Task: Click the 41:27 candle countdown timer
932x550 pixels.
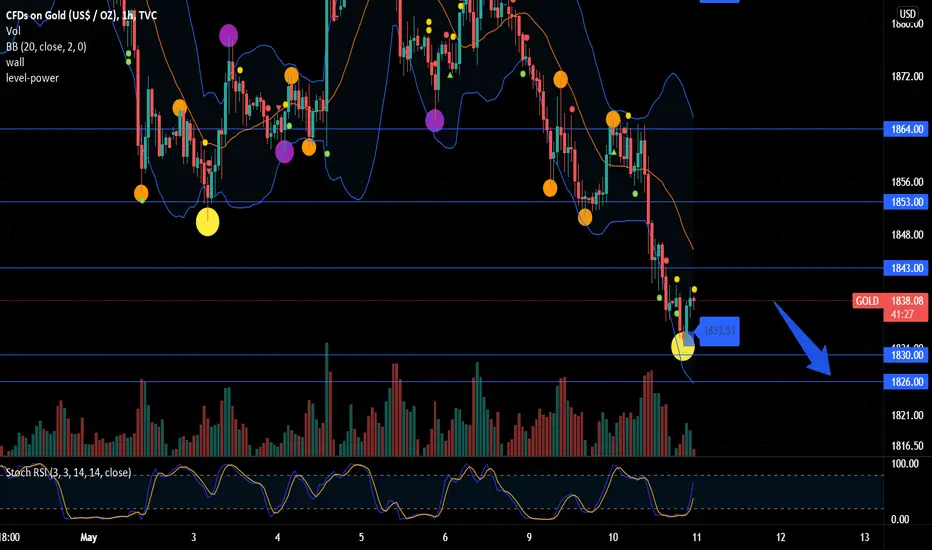Action: (x=902, y=314)
